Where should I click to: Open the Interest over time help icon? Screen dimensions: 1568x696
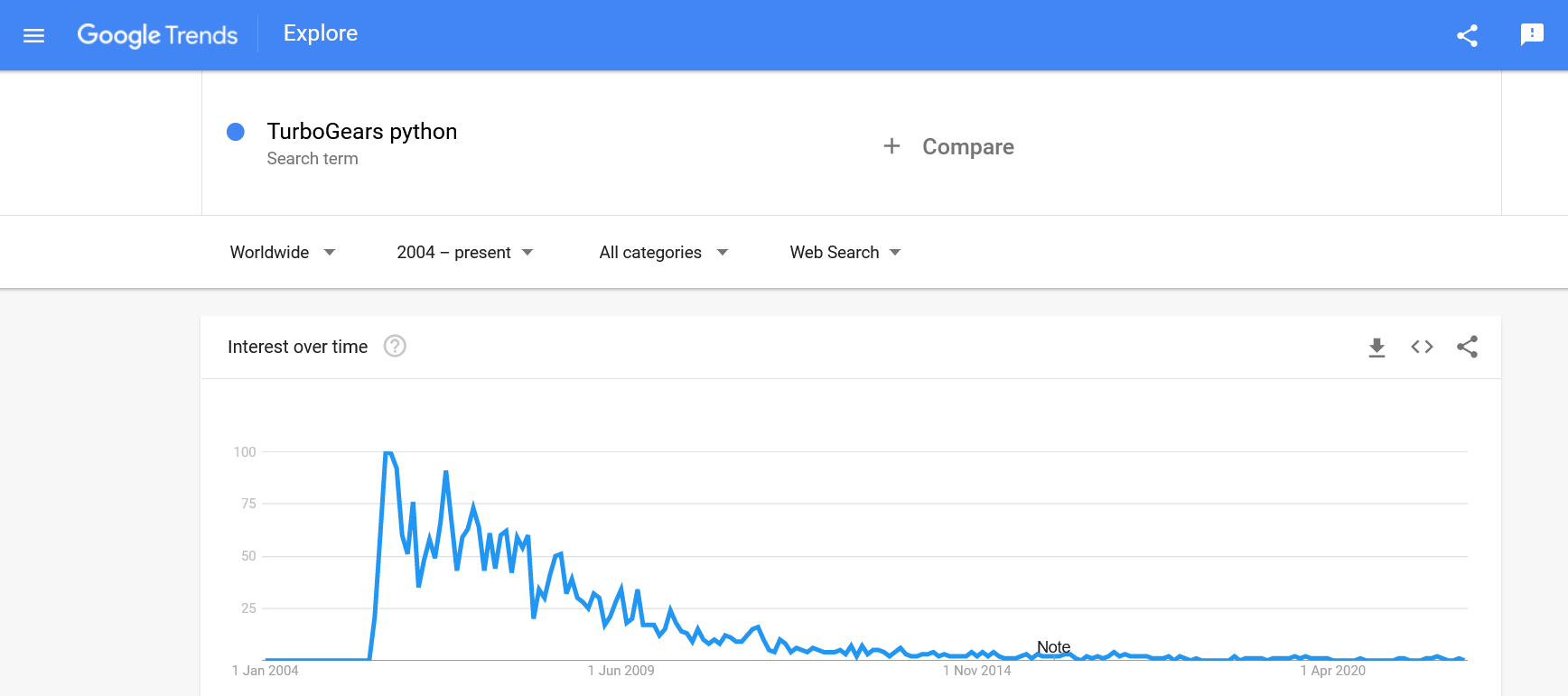coord(395,347)
